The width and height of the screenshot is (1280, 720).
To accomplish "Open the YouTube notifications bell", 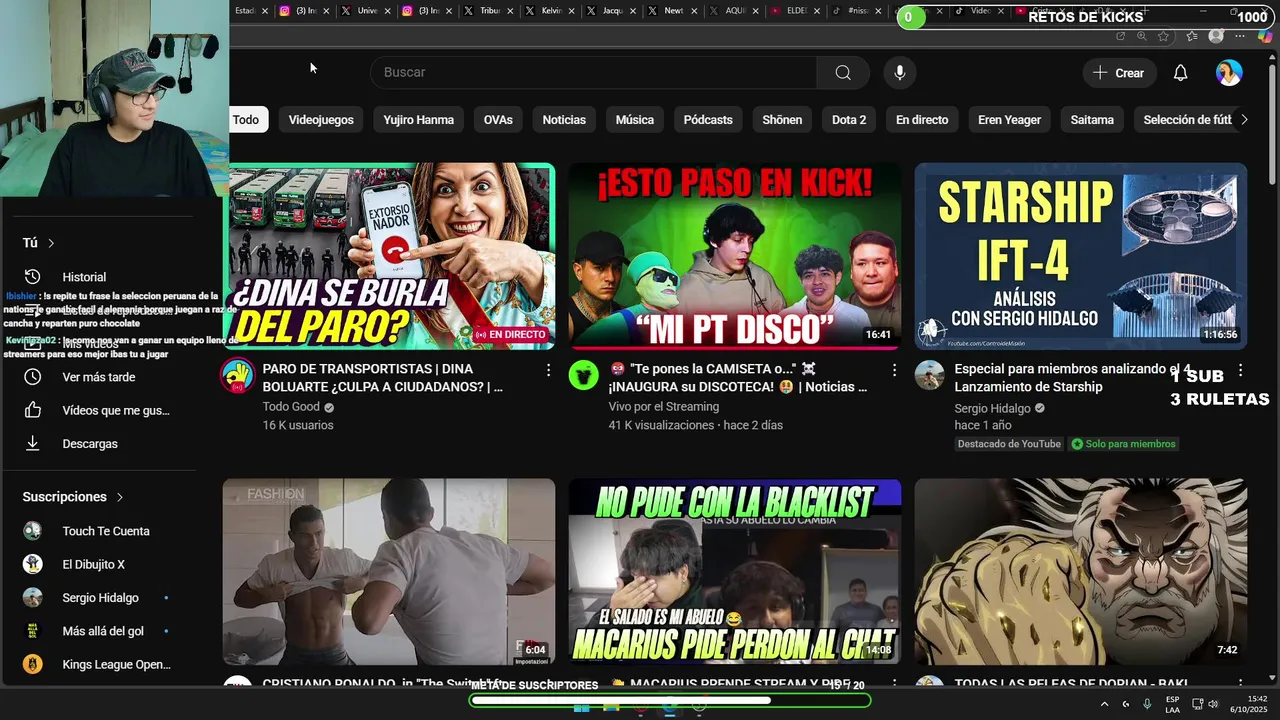I will pos(1180,73).
